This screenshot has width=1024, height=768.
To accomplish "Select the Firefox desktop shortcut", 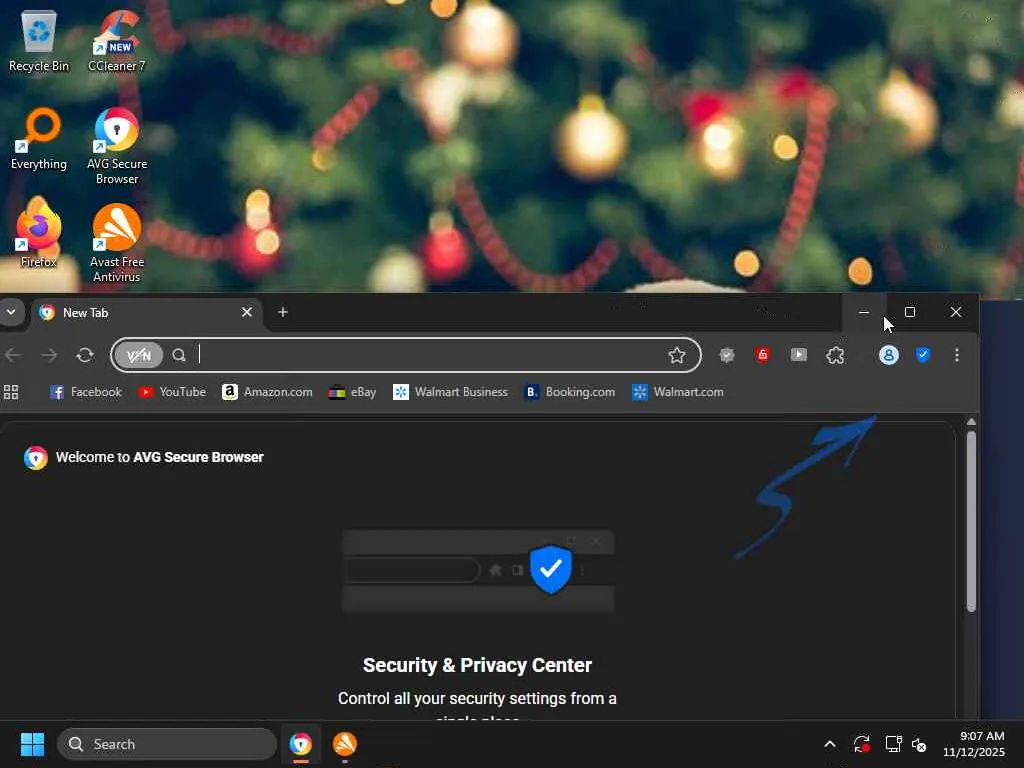I will 39,234.
